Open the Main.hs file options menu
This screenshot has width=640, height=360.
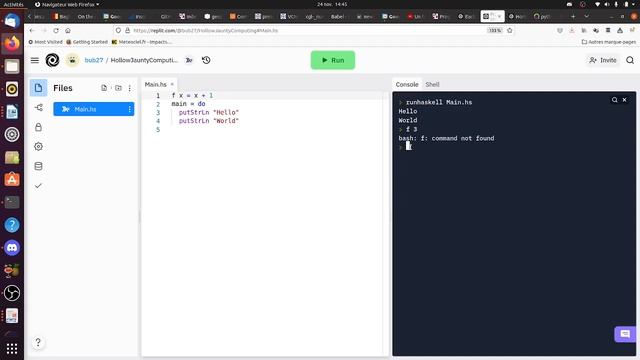click(x=130, y=109)
